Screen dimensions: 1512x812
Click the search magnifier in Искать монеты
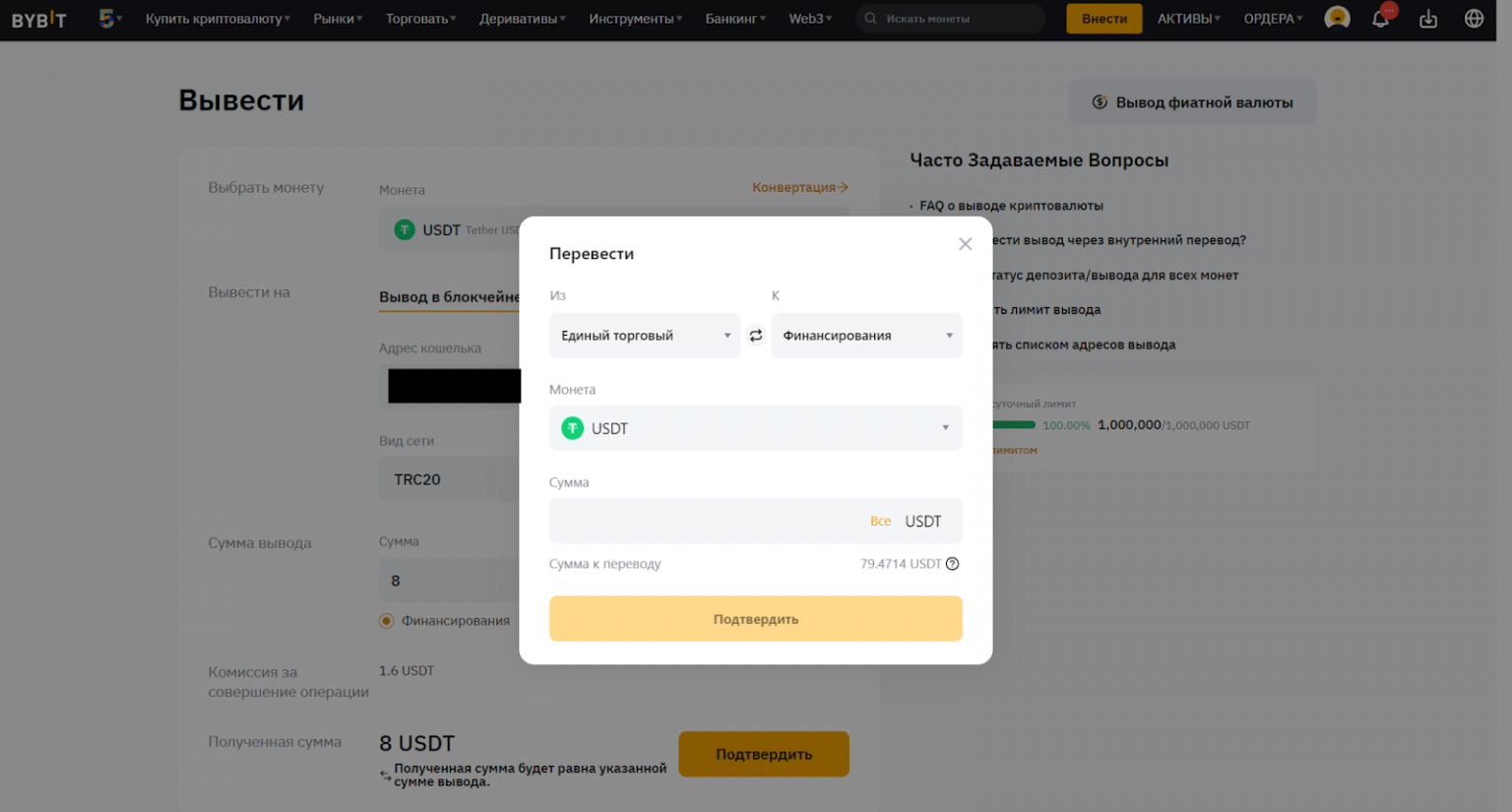tap(870, 18)
